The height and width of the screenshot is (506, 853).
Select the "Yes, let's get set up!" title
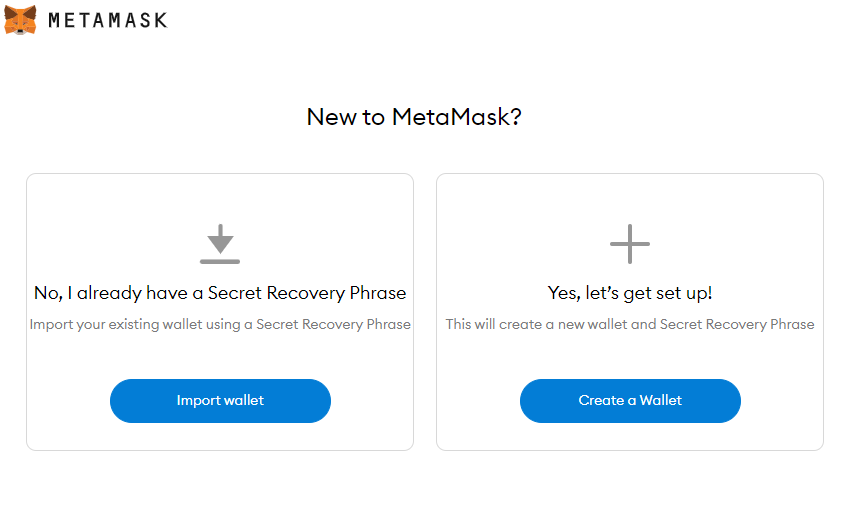coord(630,293)
